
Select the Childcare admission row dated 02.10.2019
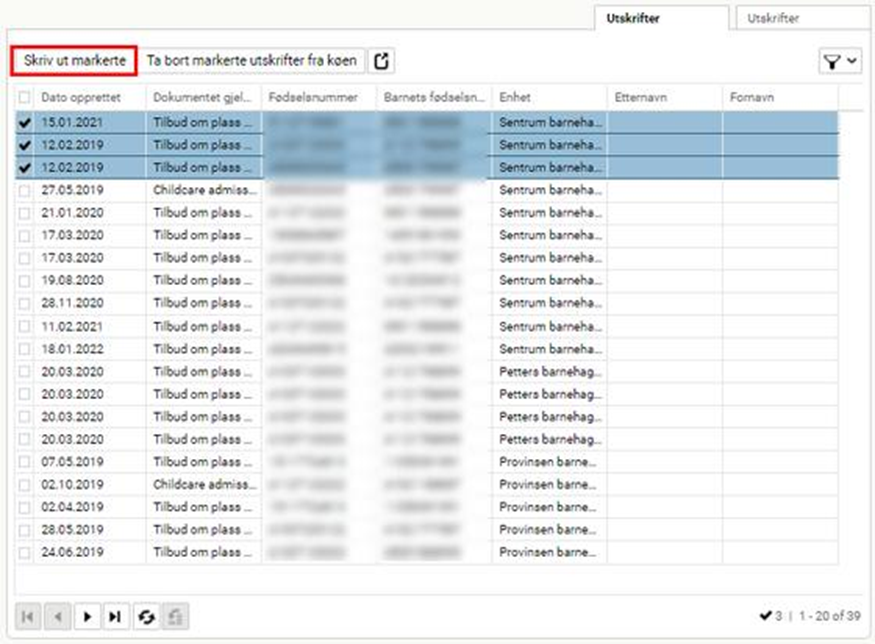[x=200, y=484]
